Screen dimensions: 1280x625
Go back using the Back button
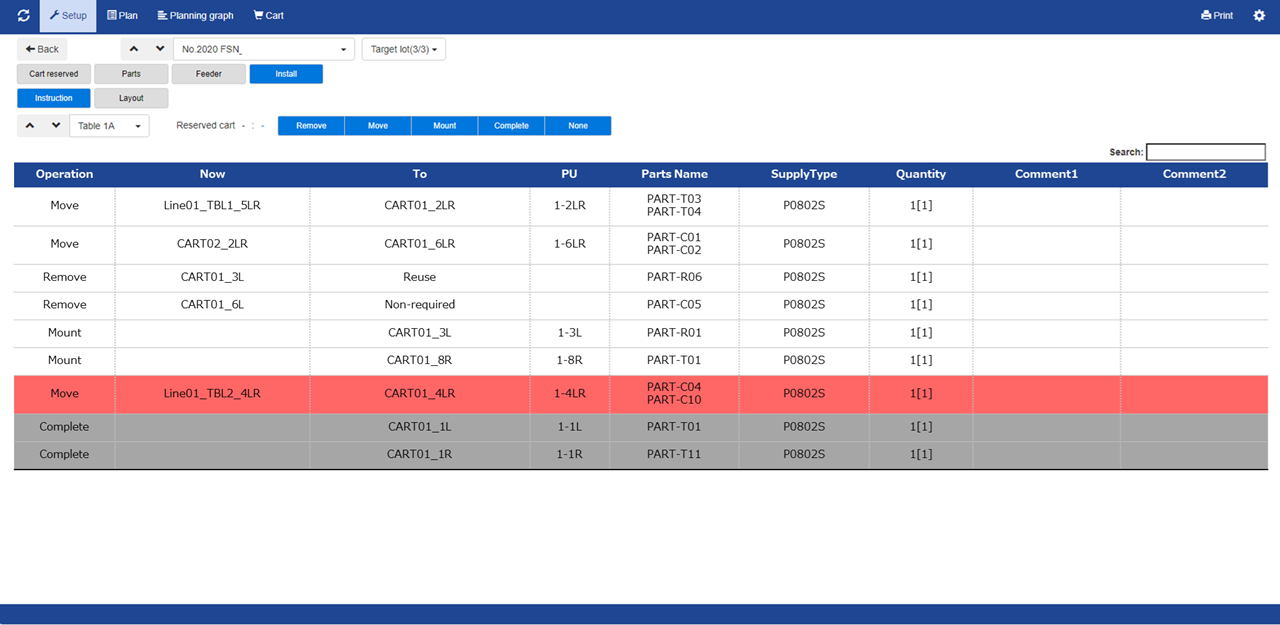click(42, 49)
